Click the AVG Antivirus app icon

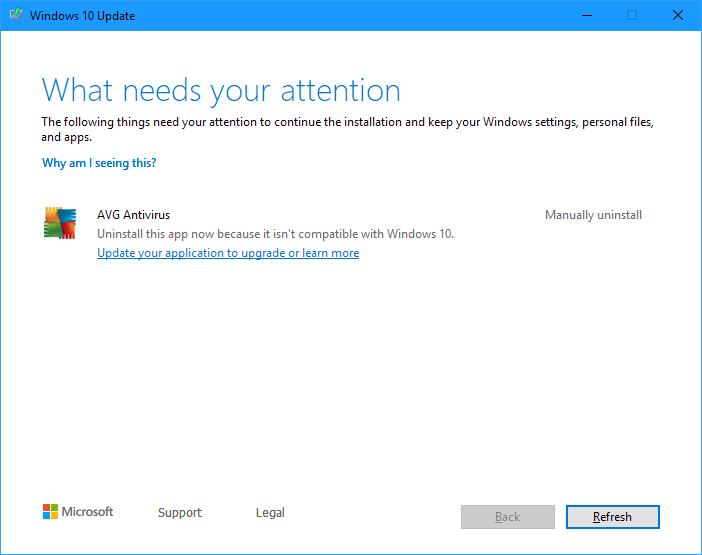pos(60,223)
